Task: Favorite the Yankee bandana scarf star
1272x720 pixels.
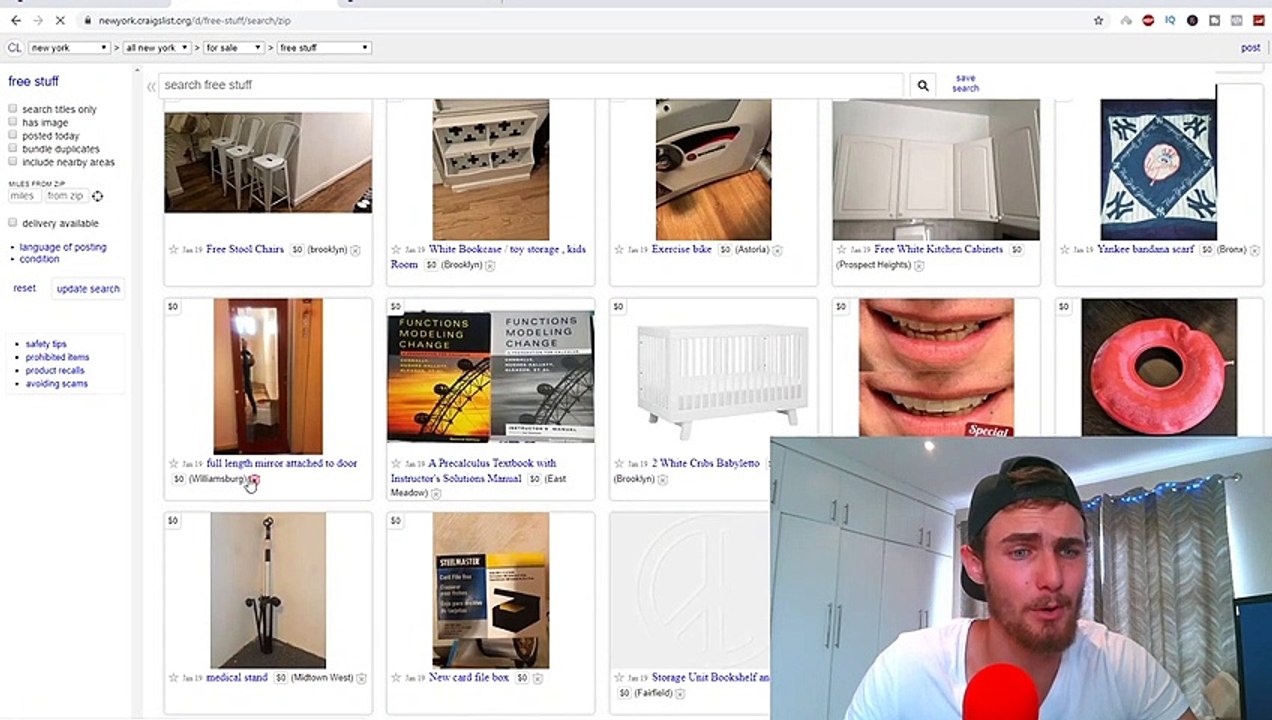Action: (x=1064, y=250)
